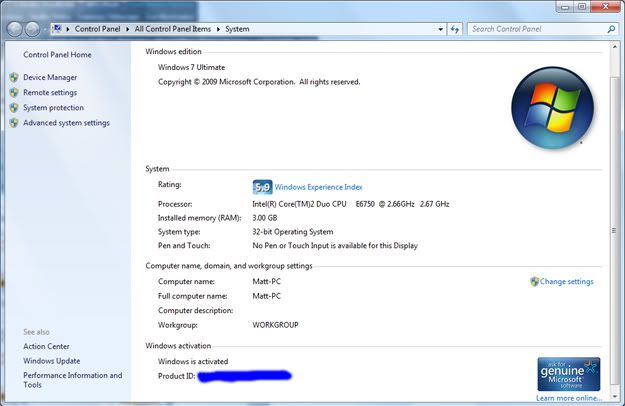Click the scrollbar up arrow
Screen dimensions: 625x406
[x=614, y=47]
